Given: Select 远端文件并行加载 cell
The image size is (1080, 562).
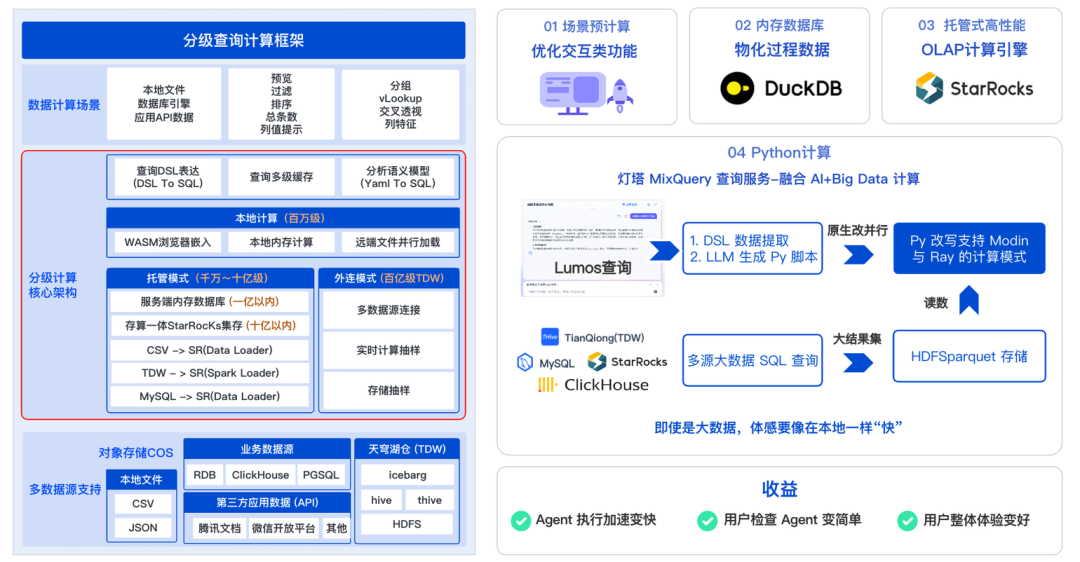Looking at the screenshot, I should tap(397, 242).
